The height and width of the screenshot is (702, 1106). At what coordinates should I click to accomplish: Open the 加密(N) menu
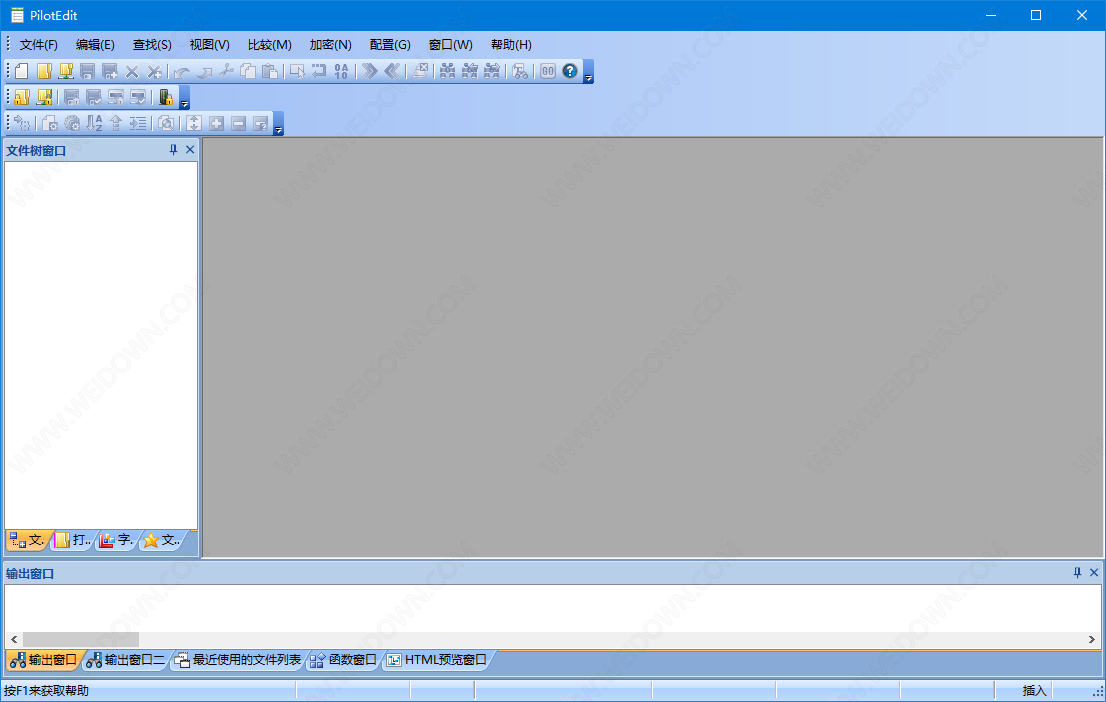pos(331,44)
